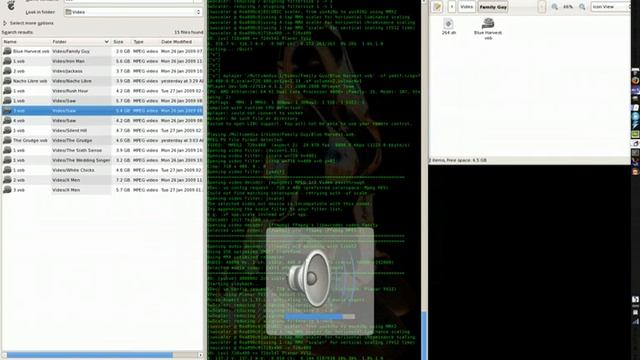This screenshot has width=640, height=360.
Task: Click the file icon of 3.vob in Video/X Men
Action: coord(7,190)
